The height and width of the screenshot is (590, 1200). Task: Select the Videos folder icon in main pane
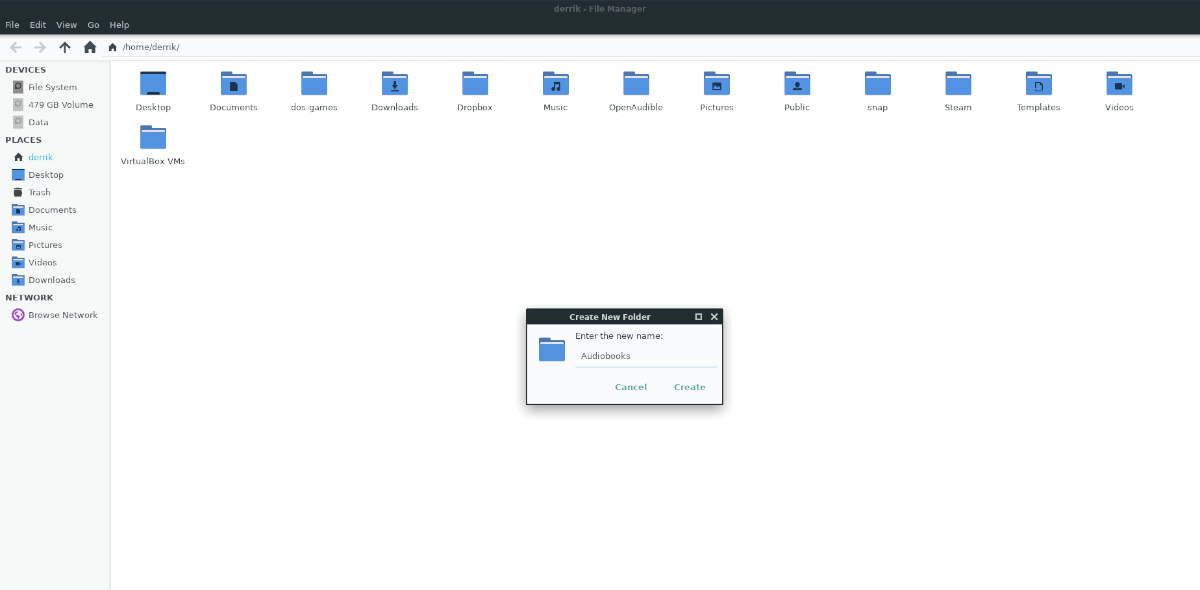(1119, 83)
